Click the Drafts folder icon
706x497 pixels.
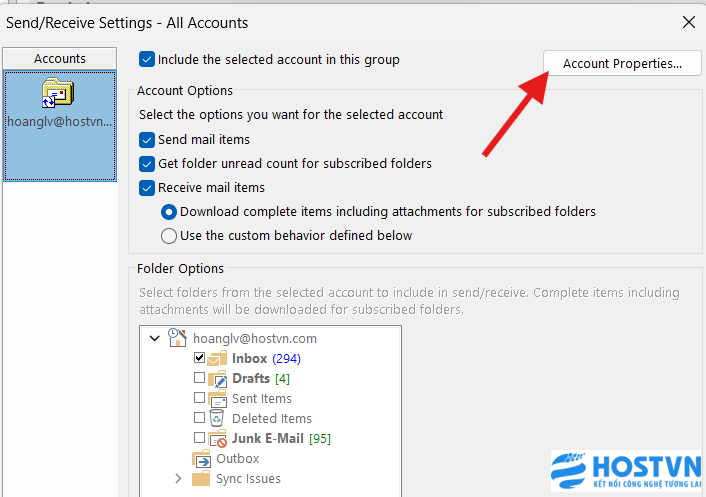218,378
